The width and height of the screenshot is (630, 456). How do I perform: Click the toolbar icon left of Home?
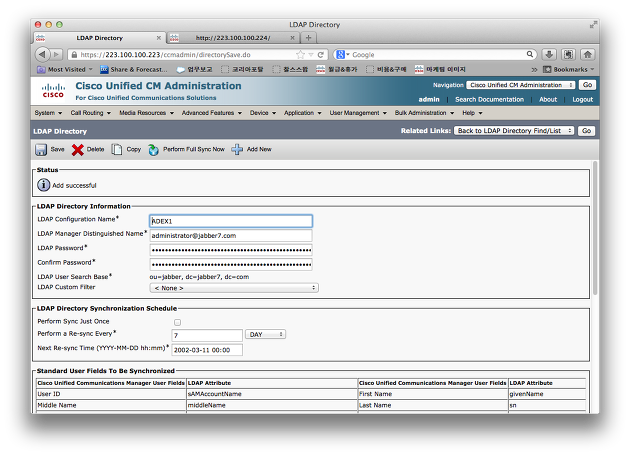pos(569,54)
